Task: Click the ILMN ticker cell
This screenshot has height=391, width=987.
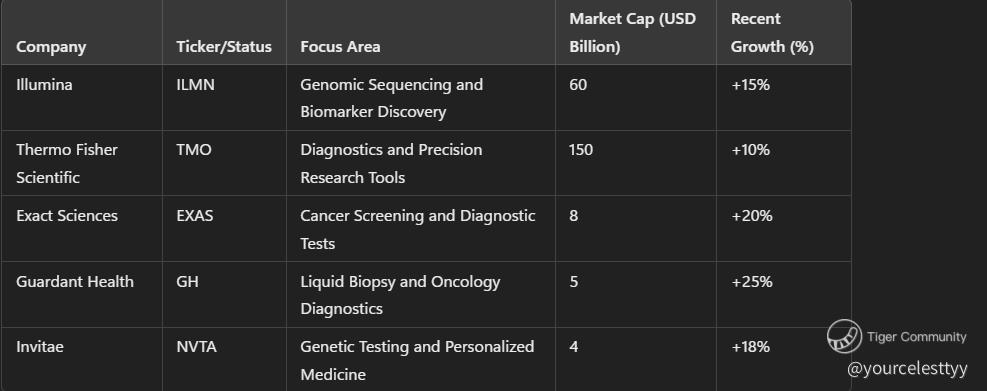Action: pos(196,84)
